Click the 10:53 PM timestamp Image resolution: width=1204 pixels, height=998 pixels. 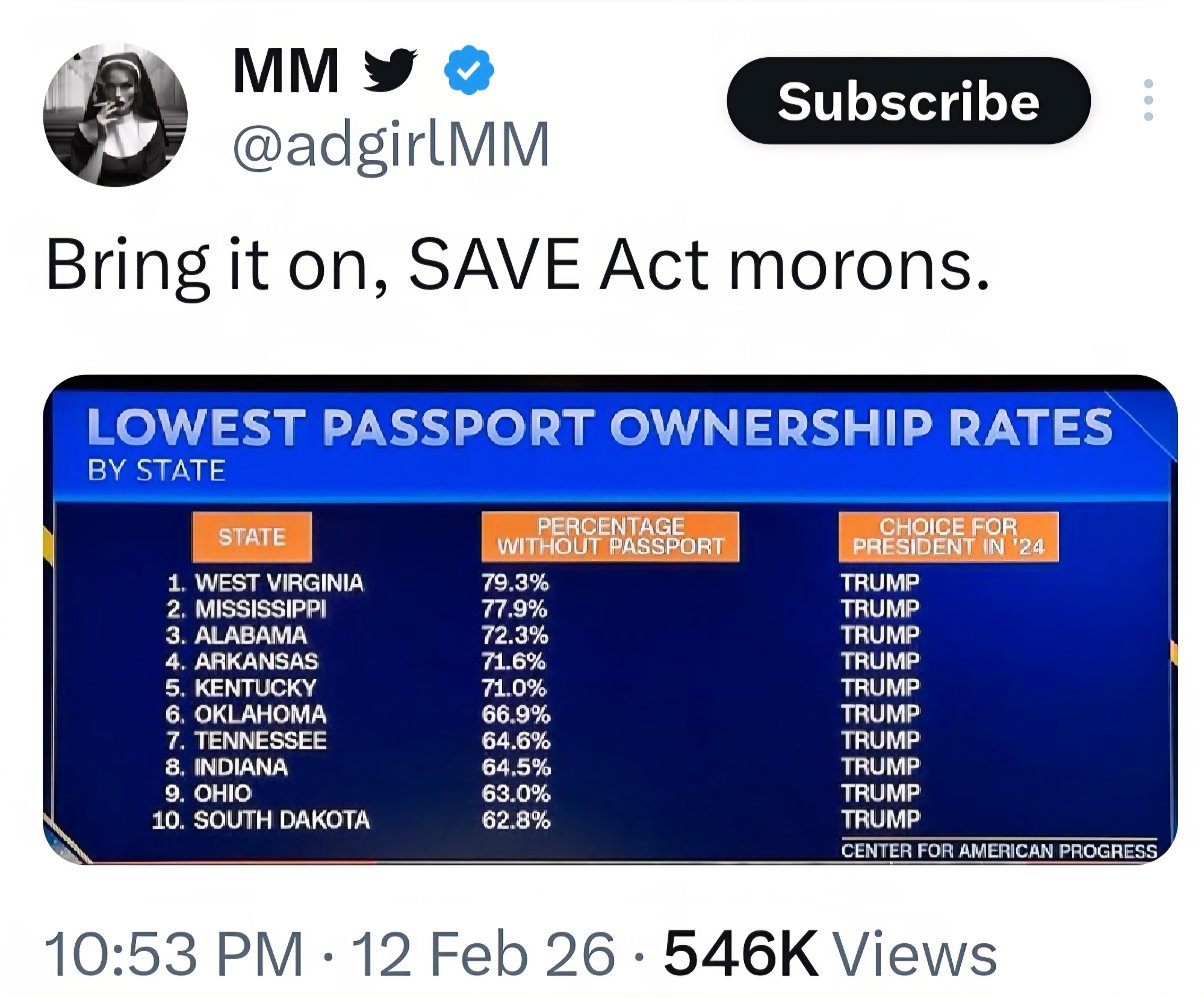[173, 953]
